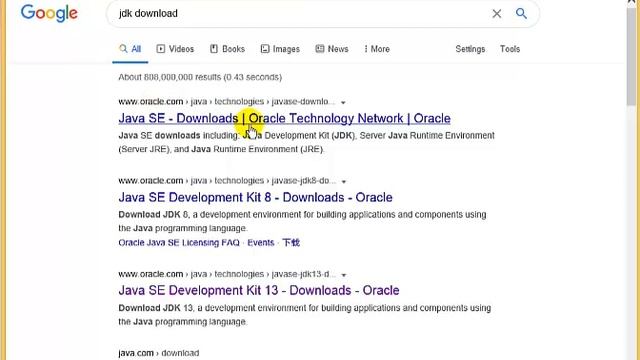Expand the arrow next to the javase-downloads URL
Screen dimensions: 640x360
click(x=343, y=102)
